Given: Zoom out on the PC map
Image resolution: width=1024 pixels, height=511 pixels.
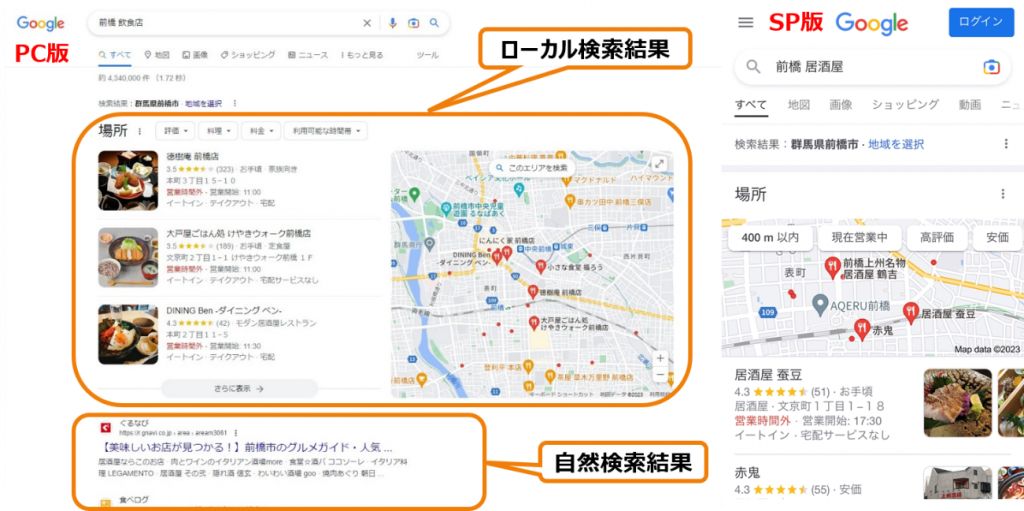Looking at the screenshot, I should pyautogui.click(x=660, y=375).
